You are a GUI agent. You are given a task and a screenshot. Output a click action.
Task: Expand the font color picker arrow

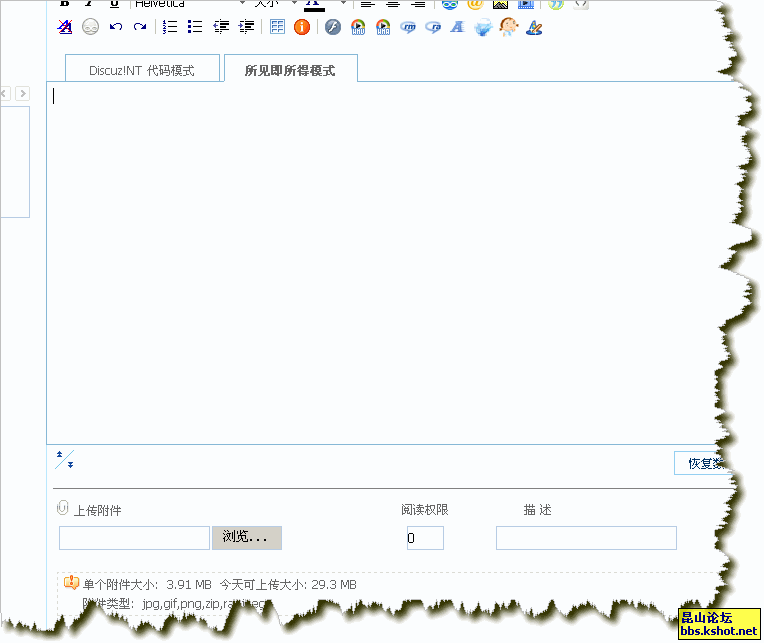point(343,4)
